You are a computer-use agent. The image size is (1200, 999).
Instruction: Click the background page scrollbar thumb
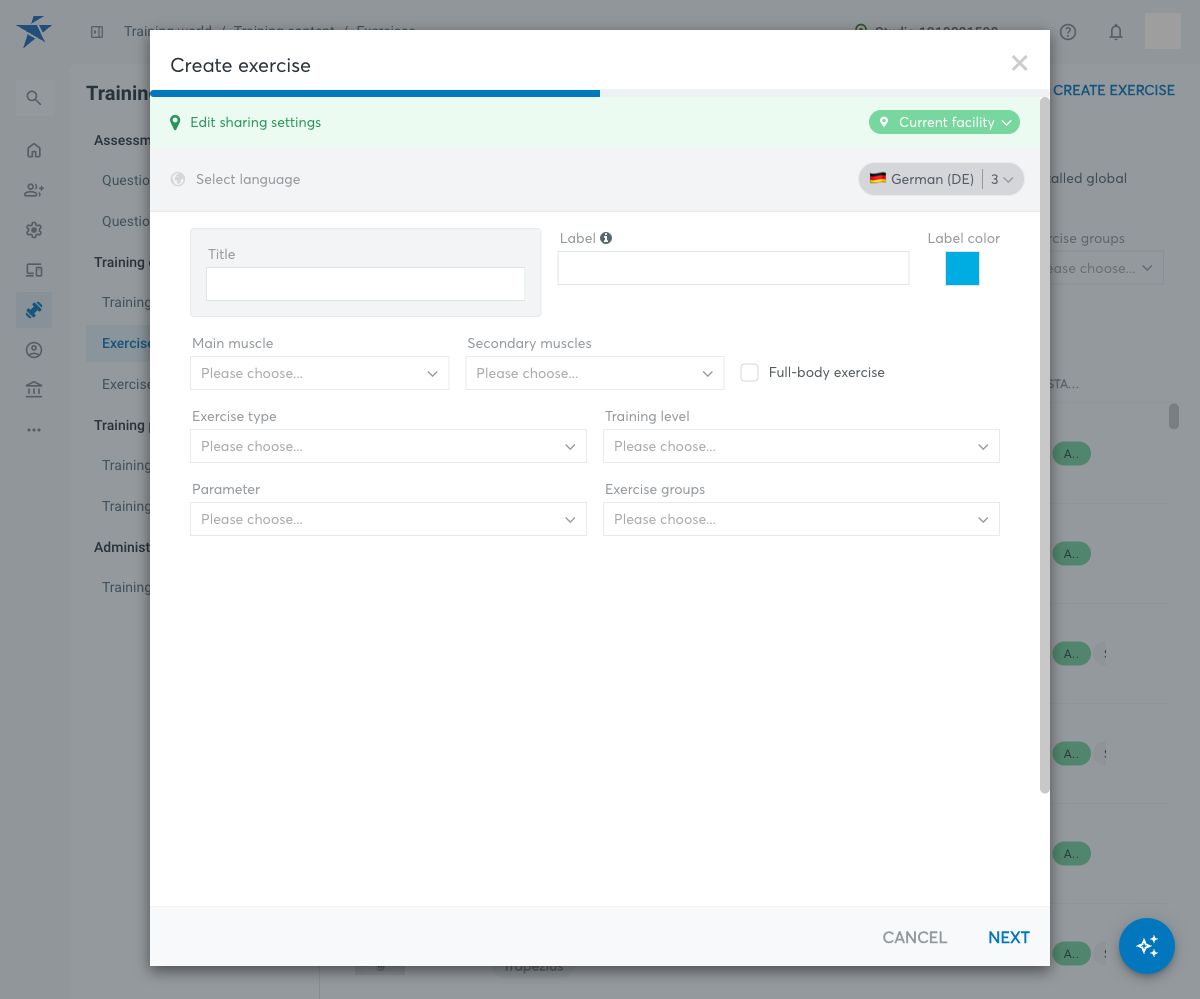point(1174,416)
